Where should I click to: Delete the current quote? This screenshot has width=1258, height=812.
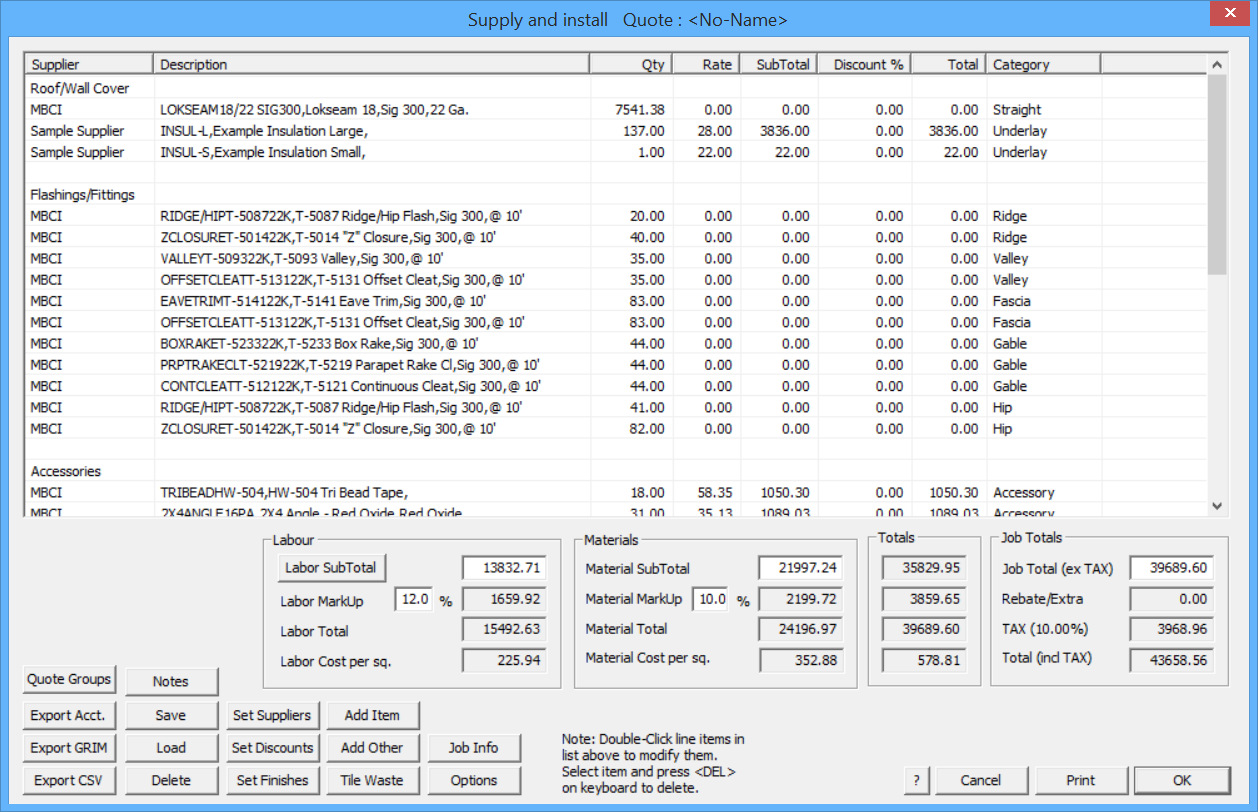(x=171, y=780)
